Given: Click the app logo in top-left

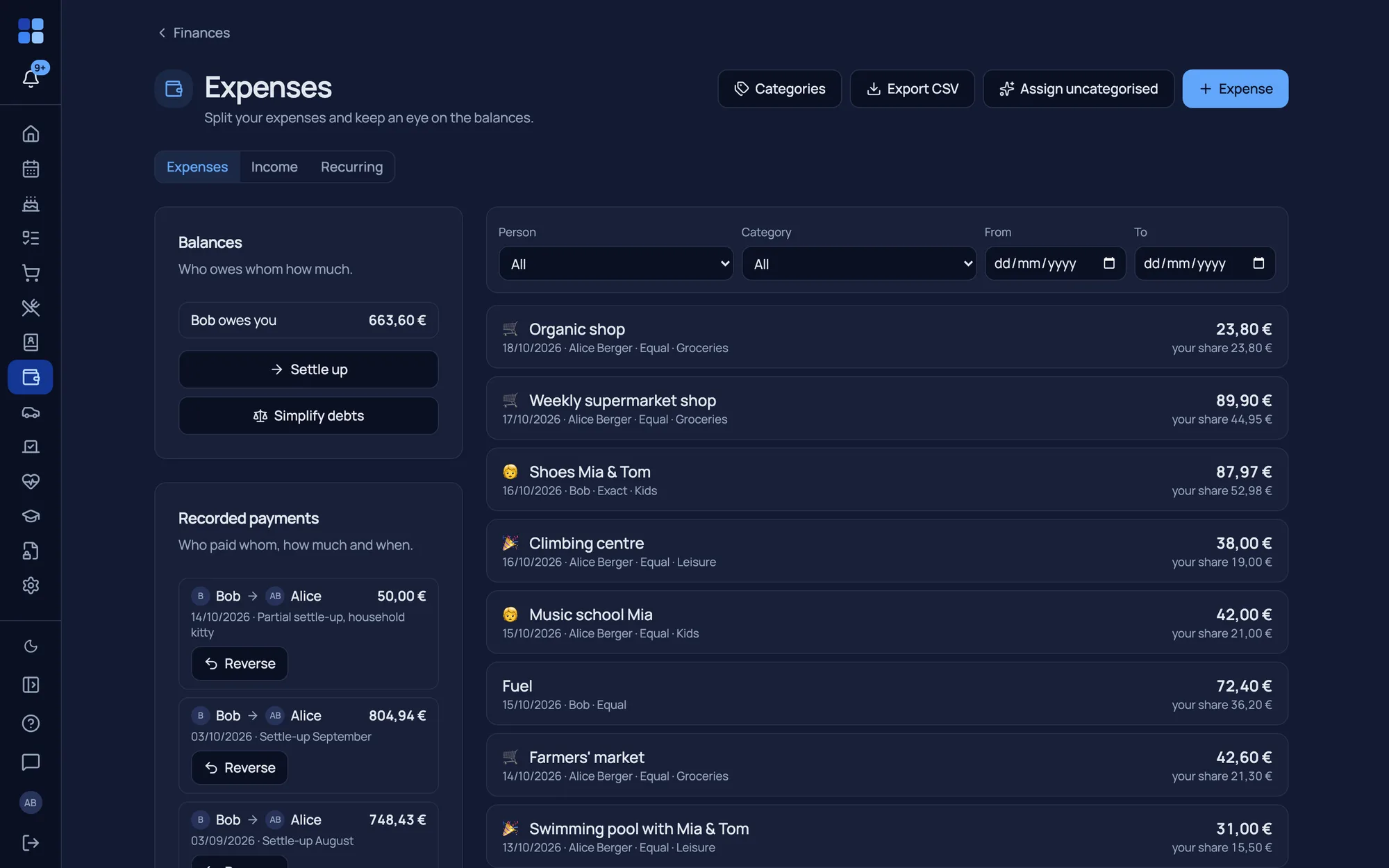Looking at the screenshot, I should 31,31.
